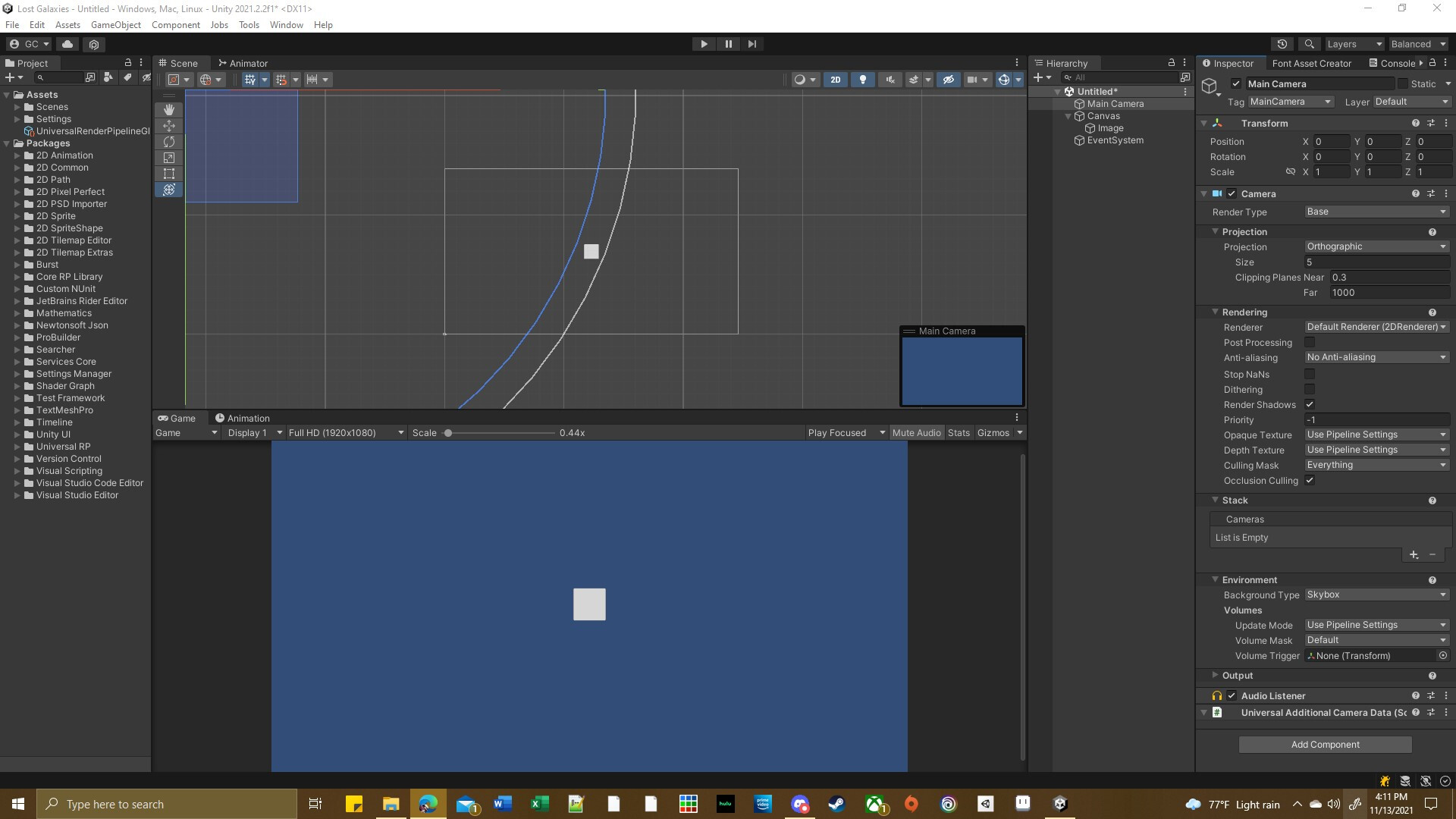Open the Component menu
Image resolution: width=1456 pixels, height=819 pixels.
[175, 25]
